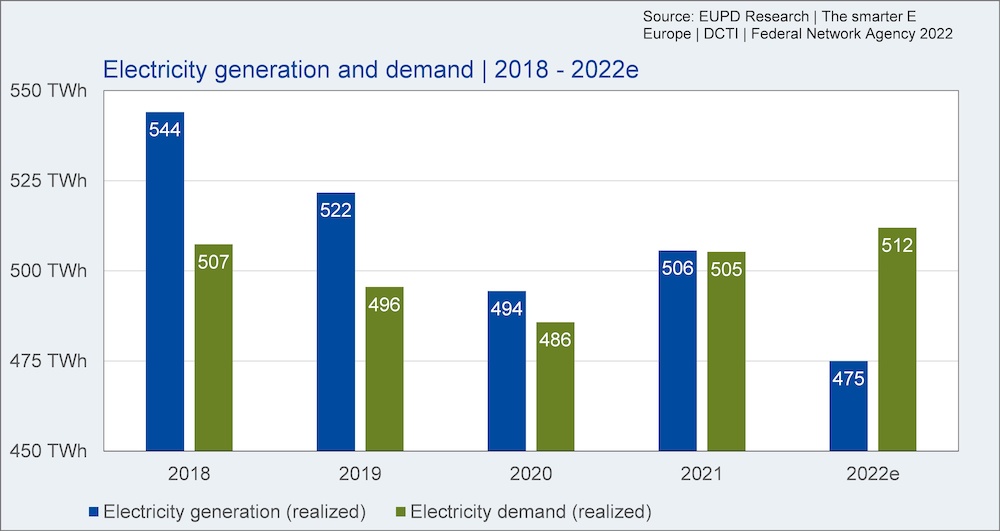This screenshot has width=1000, height=531.
Task: Click the blue 2022e bar labeled 475
Action: [x=849, y=406]
